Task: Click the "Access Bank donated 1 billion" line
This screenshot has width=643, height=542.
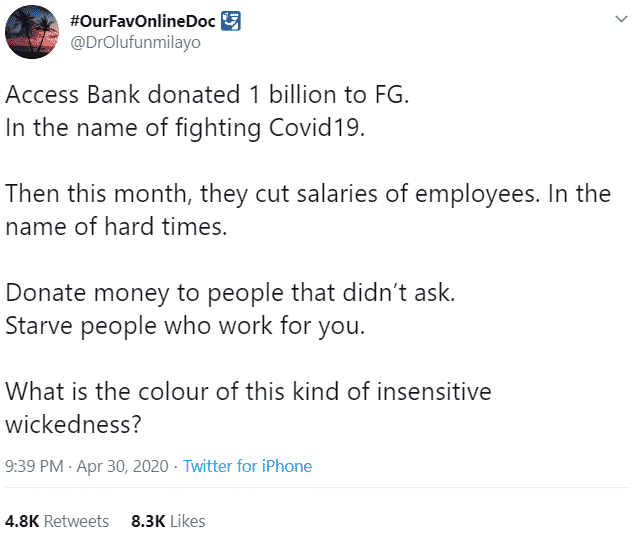Action: click(208, 96)
